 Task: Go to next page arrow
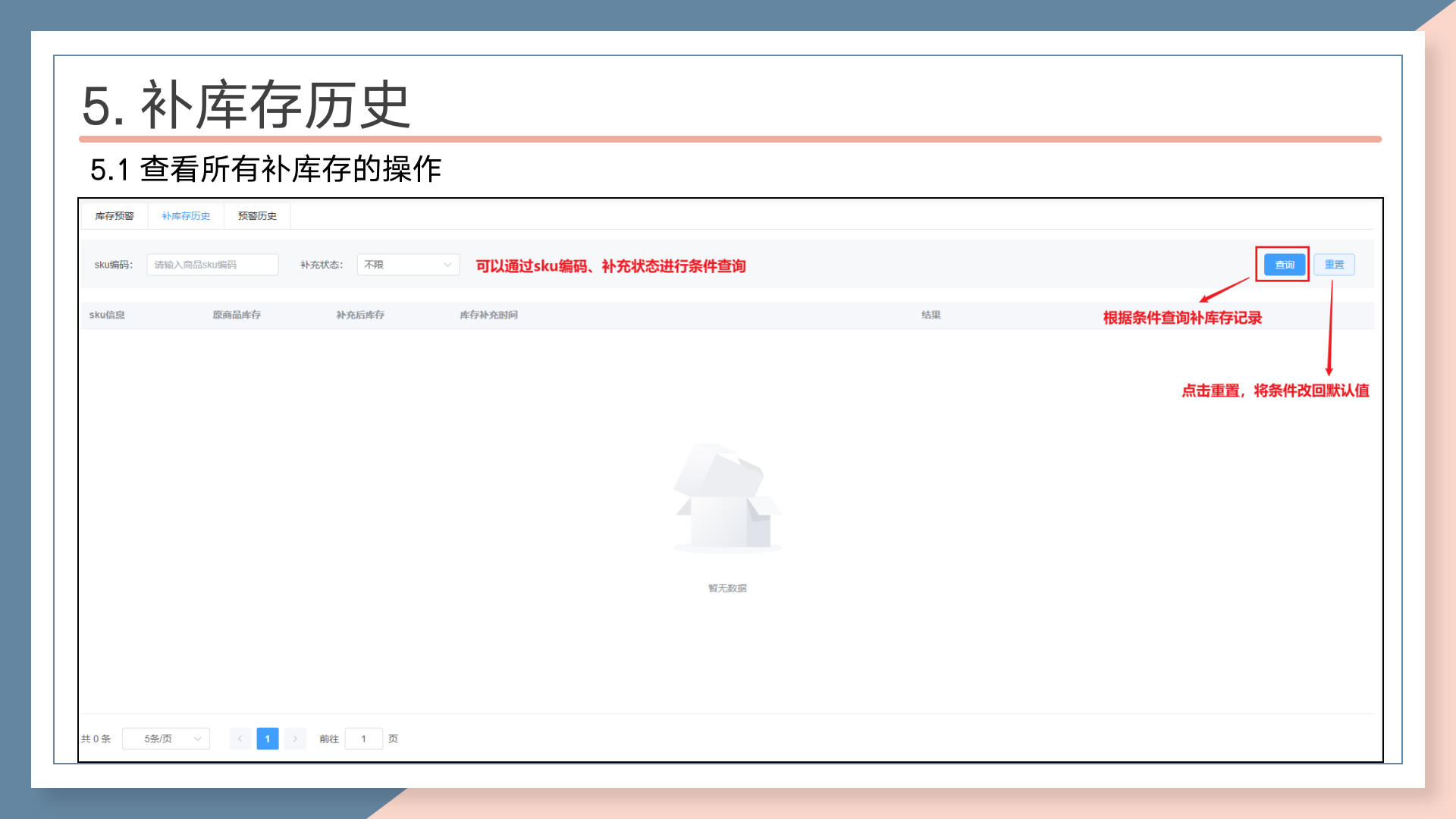coord(295,739)
